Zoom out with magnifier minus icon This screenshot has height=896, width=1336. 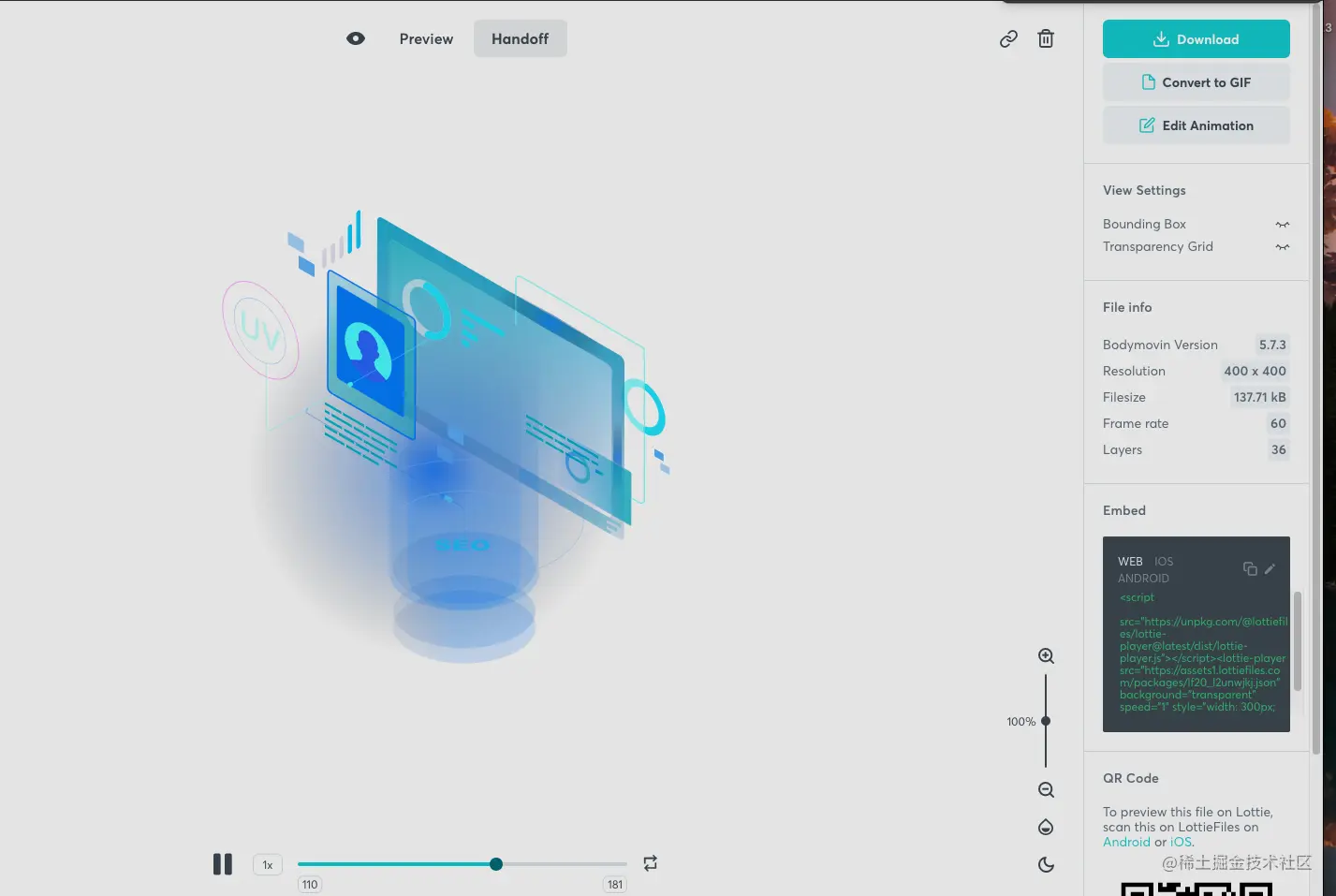(1046, 790)
